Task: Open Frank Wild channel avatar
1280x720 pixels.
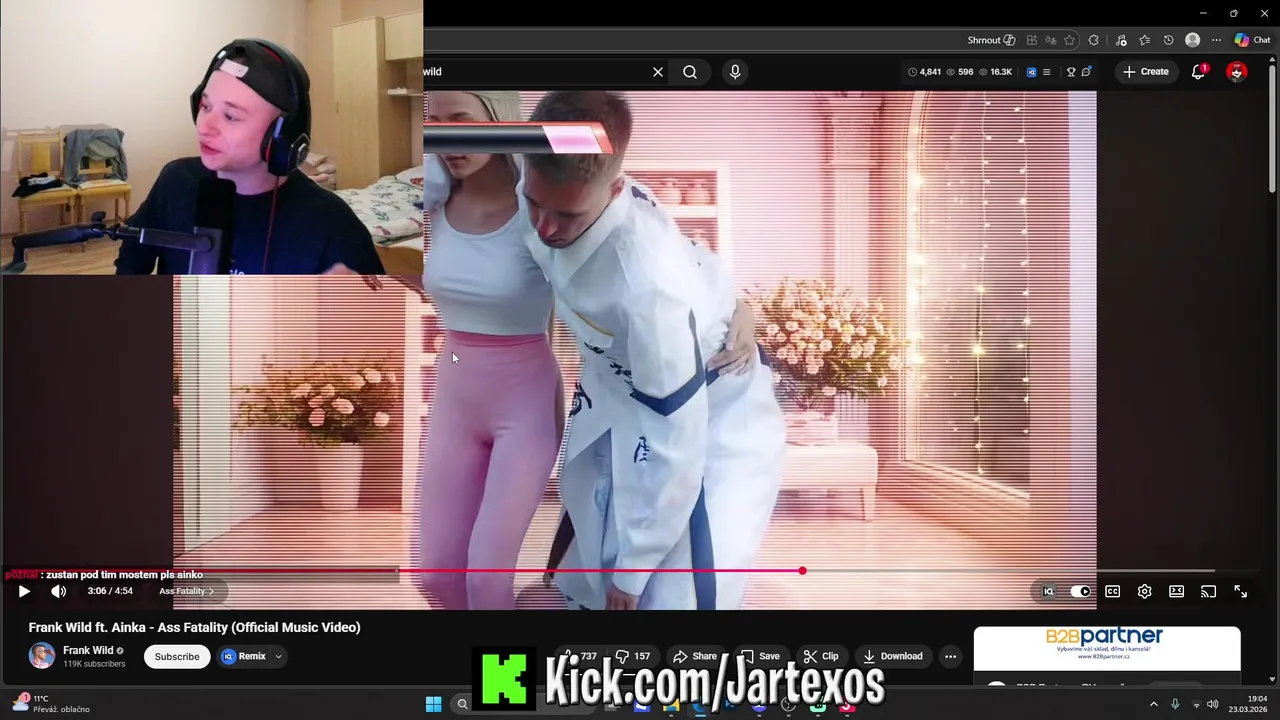Action: [x=42, y=656]
